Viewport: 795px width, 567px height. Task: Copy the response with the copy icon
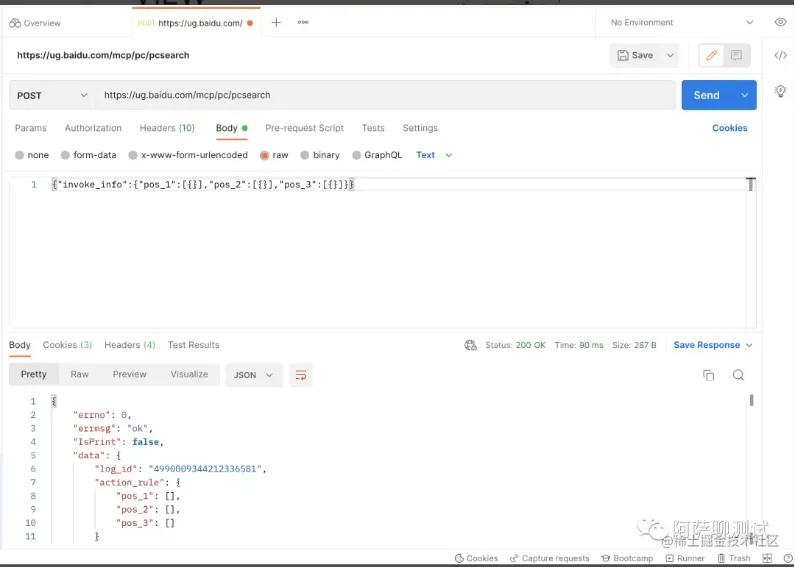pyautogui.click(x=708, y=375)
